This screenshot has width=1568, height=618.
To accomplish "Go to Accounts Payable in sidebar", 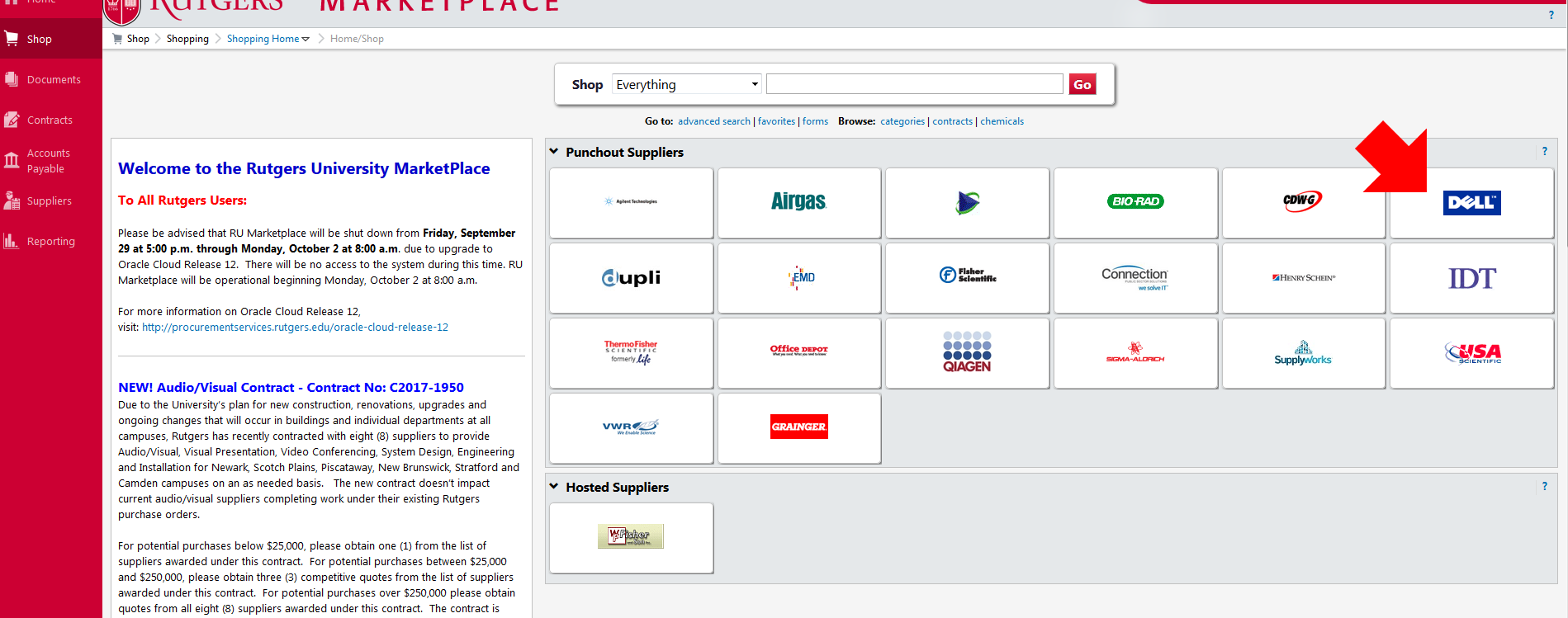I will (x=48, y=161).
